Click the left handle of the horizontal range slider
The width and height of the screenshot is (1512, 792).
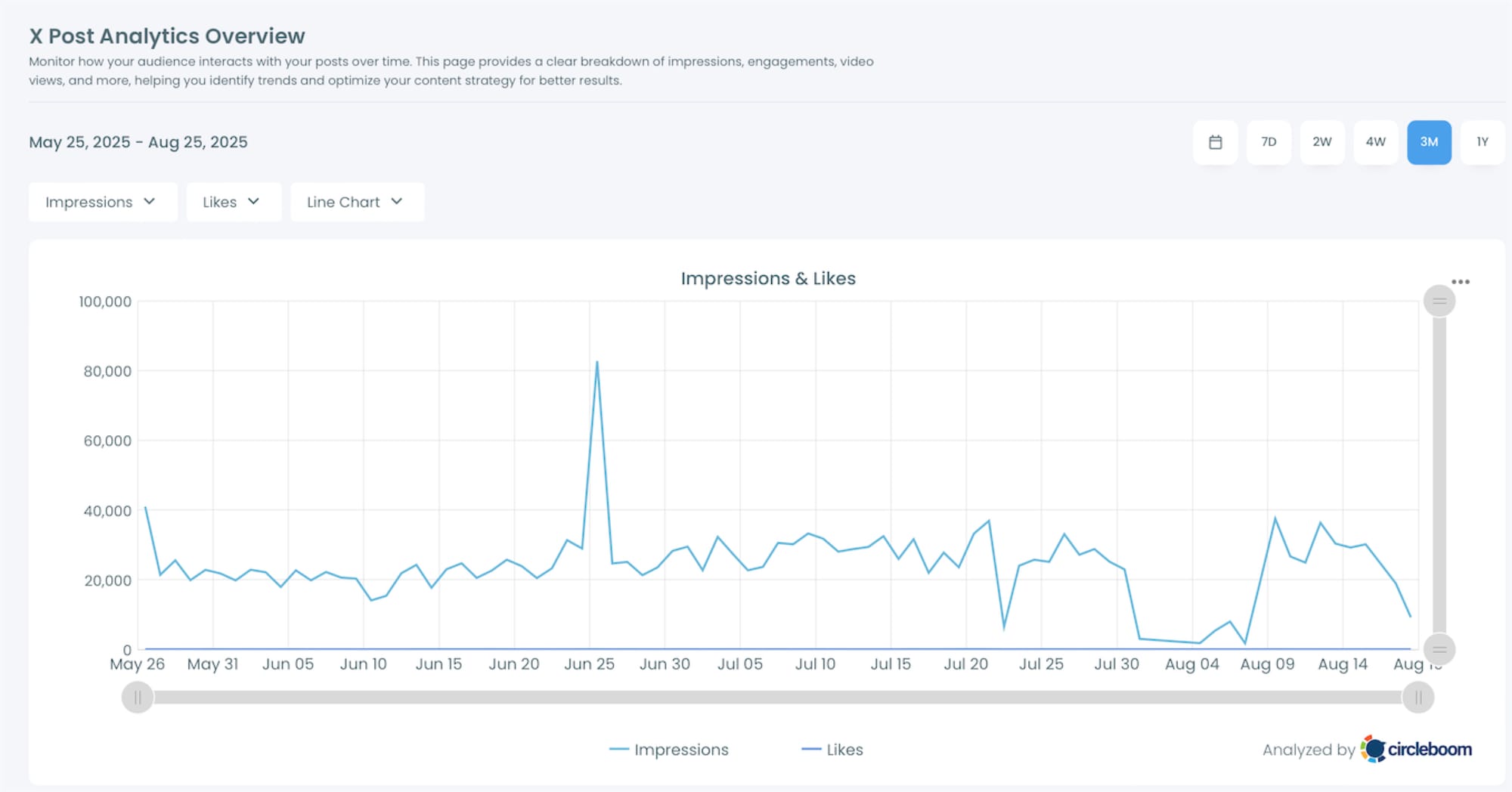click(138, 698)
